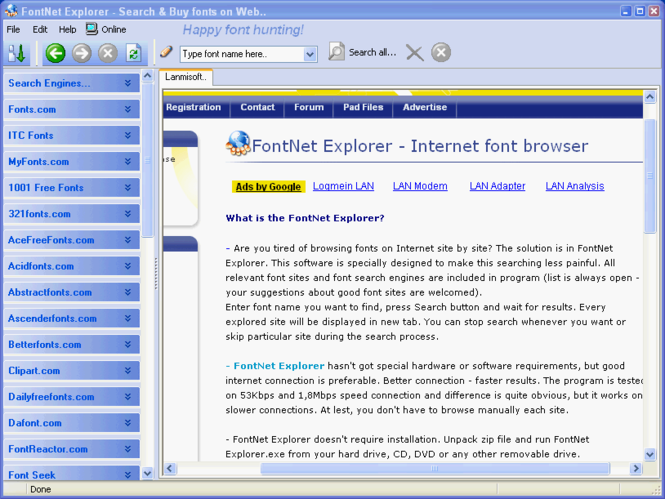Click the horizontal scrollbar thumb
Image resolution: width=665 pixels, height=499 pixels.
pos(435,468)
